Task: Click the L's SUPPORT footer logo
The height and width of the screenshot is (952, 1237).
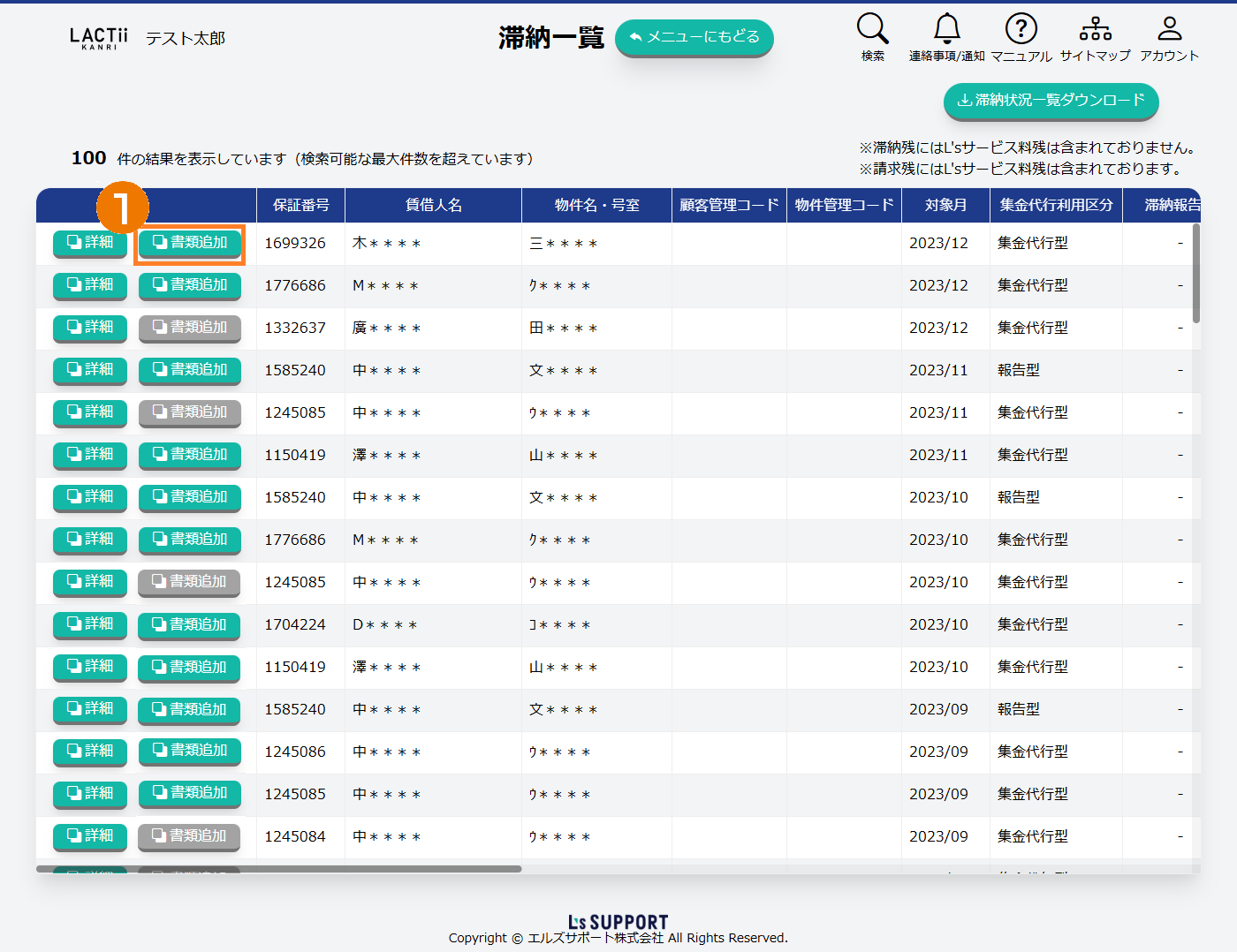Action: click(618, 922)
